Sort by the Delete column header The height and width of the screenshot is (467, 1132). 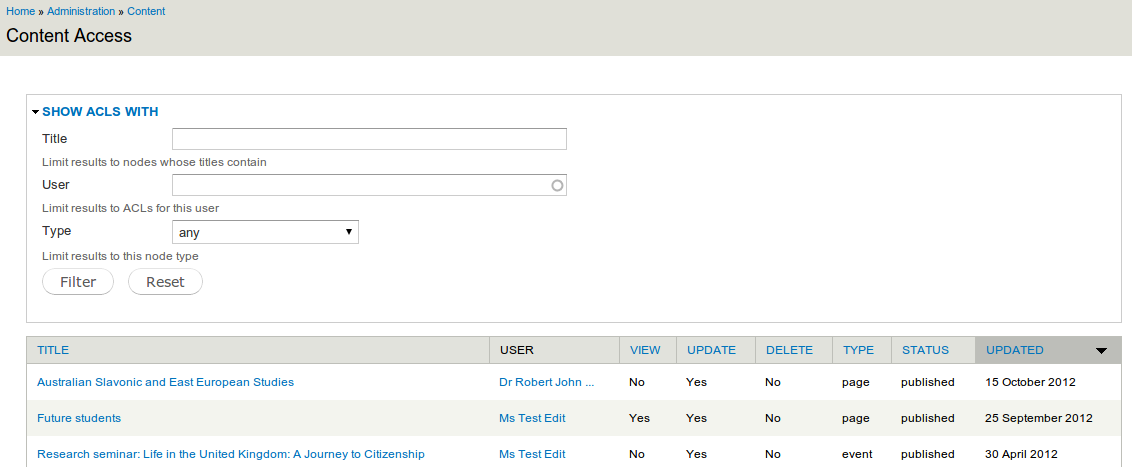[x=789, y=350]
